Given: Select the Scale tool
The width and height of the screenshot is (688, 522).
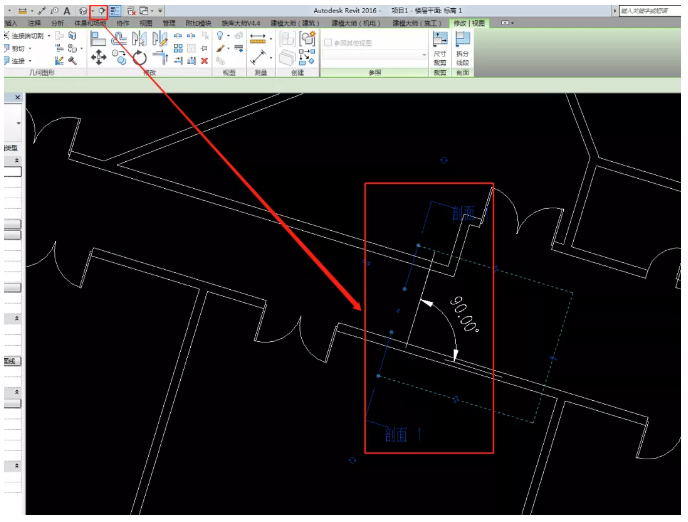Looking at the screenshot, I should click(x=191, y=48).
